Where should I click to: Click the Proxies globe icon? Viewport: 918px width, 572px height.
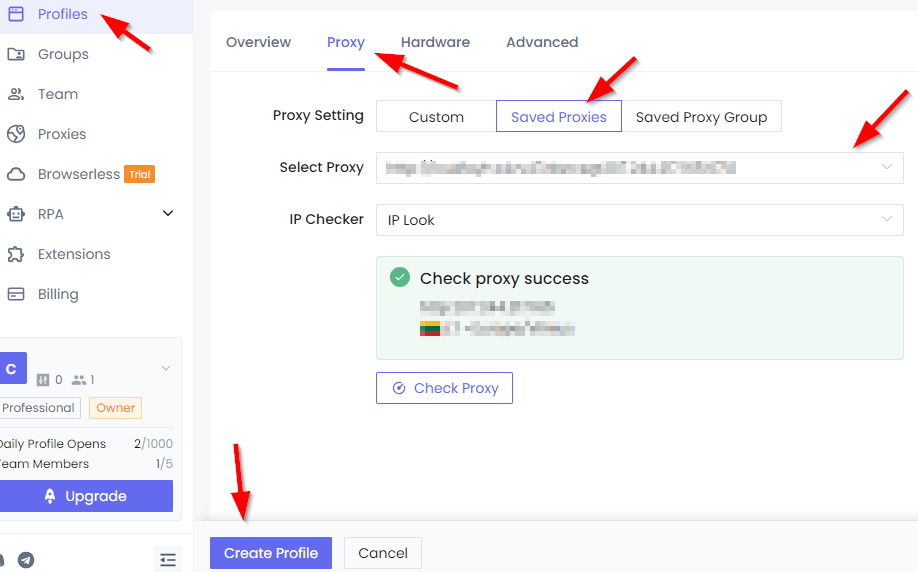click(16, 134)
